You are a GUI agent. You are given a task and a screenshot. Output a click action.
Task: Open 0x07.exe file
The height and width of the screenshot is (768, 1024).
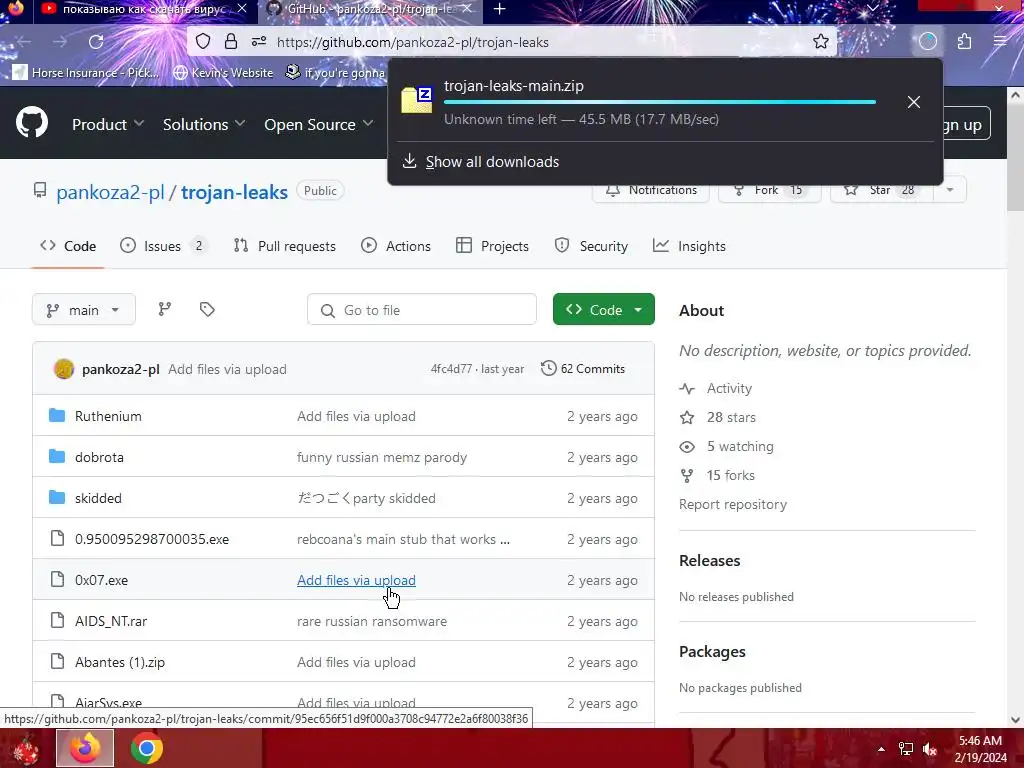pos(101,581)
